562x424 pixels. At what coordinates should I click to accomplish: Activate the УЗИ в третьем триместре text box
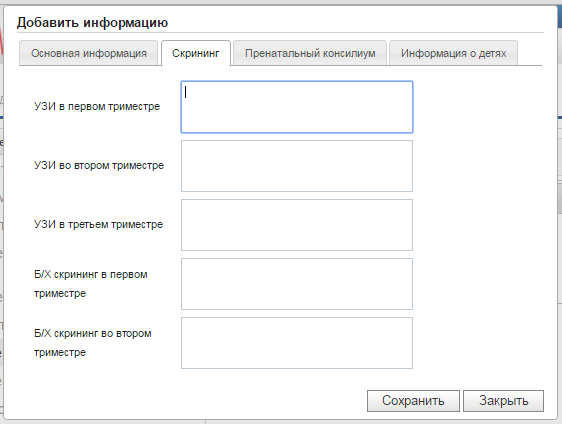point(297,225)
